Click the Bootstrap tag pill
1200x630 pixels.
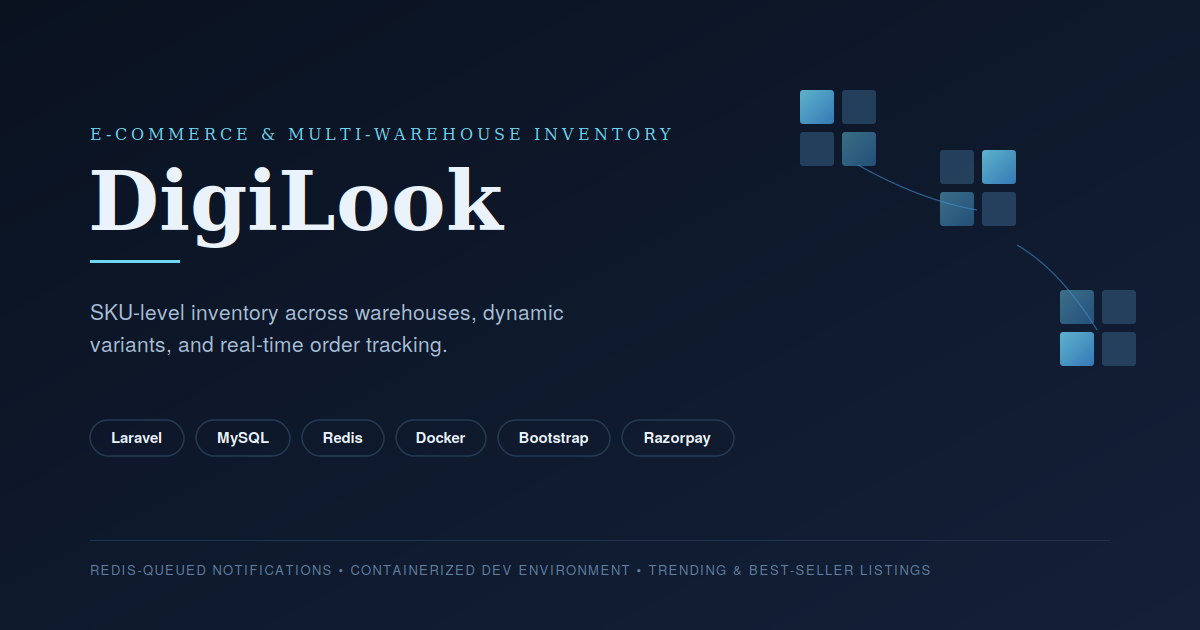tap(554, 438)
